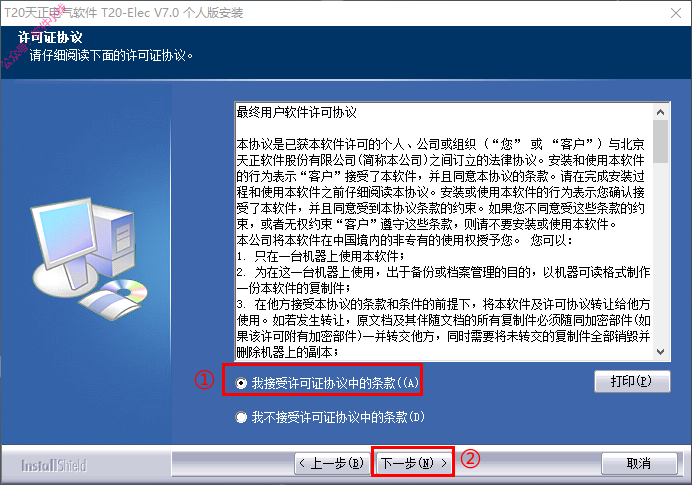Viewport: 692px width, 485px height.
Task: Click the InstallShield logo
Action: (54, 466)
